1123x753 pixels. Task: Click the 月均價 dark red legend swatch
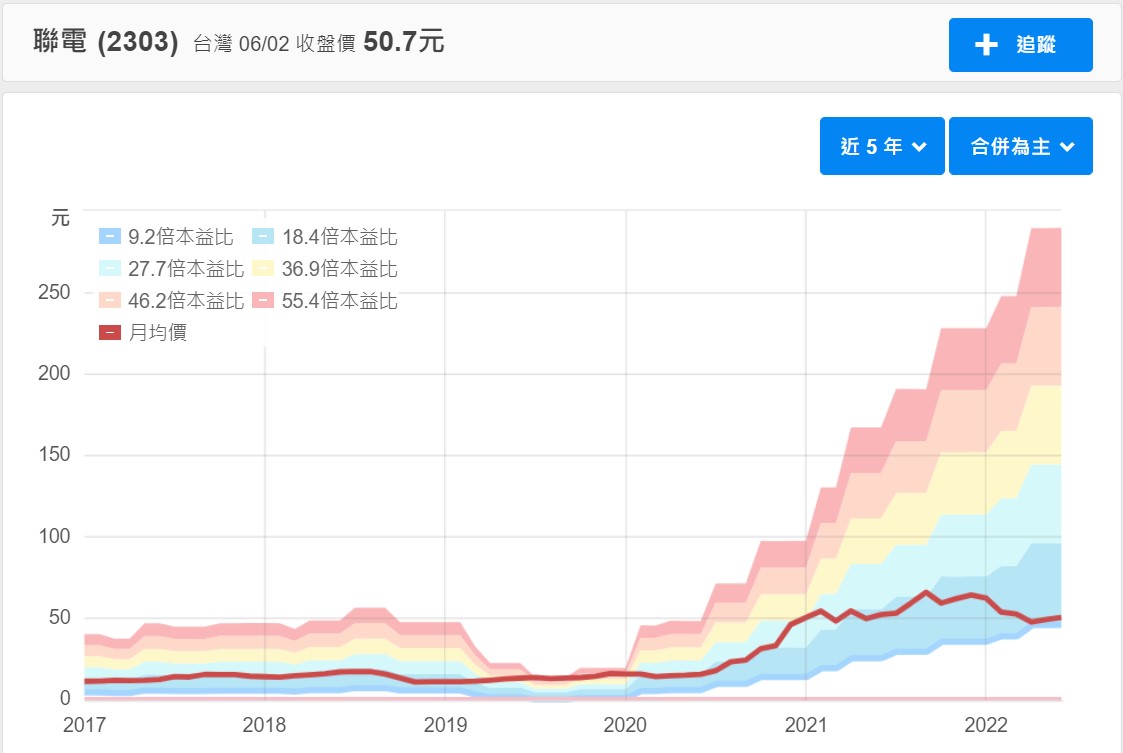(110, 332)
